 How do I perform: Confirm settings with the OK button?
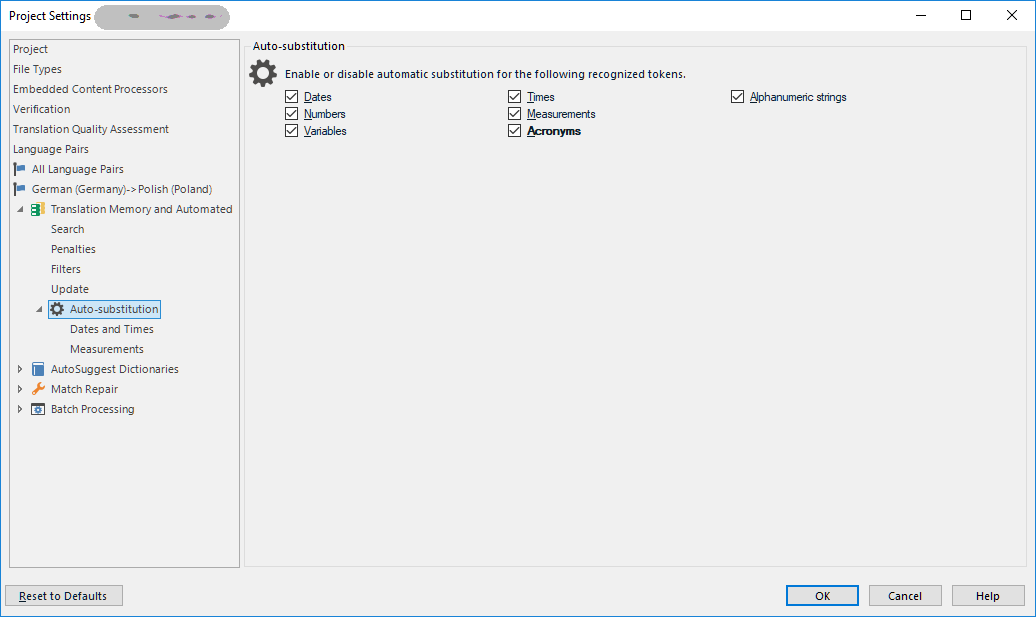click(x=823, y=596)
